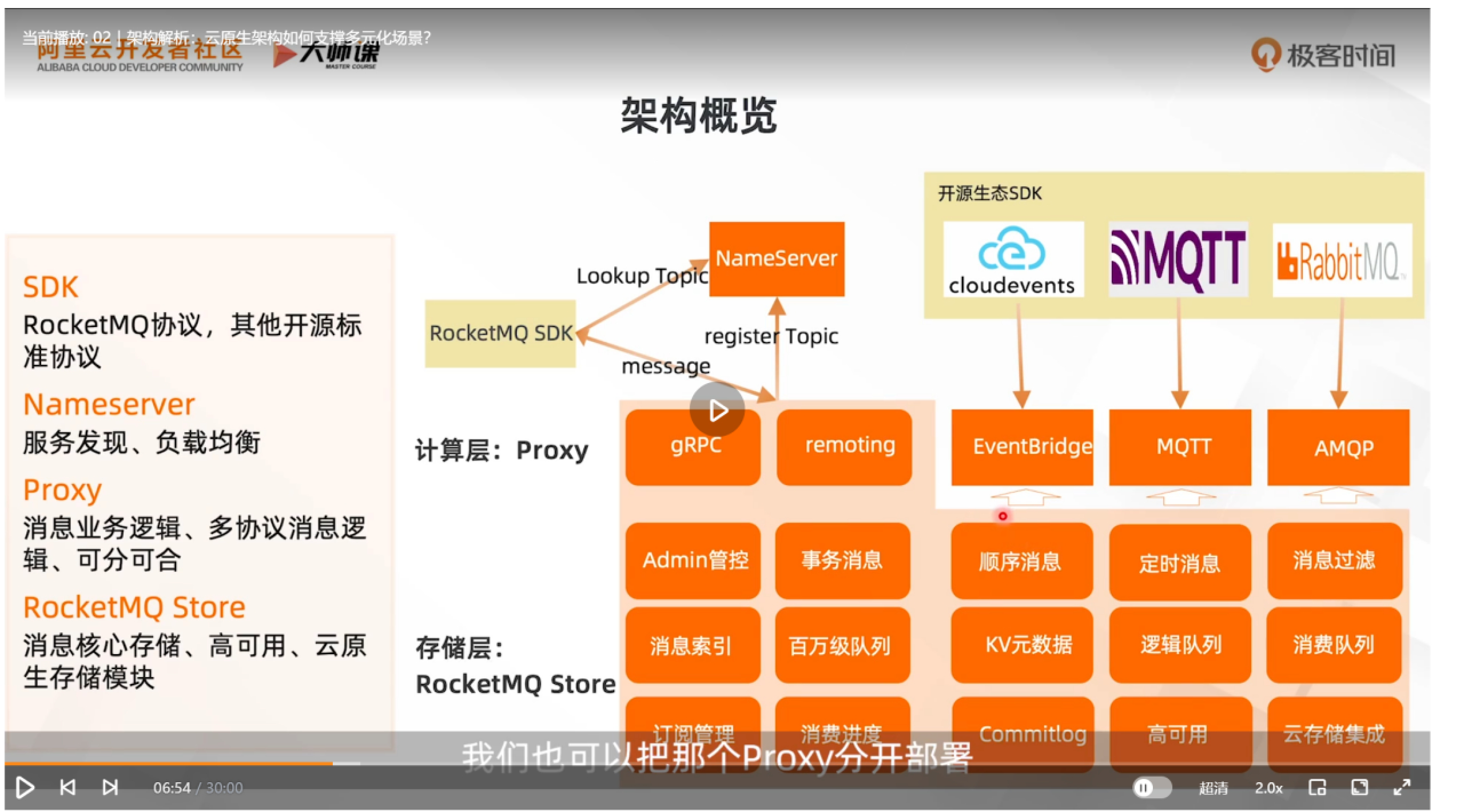Skip to the next video
This screenshot has height=812, width=1464.
(110, 787)
